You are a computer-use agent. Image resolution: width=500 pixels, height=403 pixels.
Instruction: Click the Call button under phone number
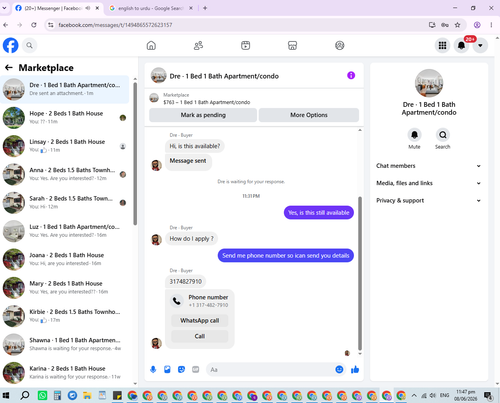200,336
